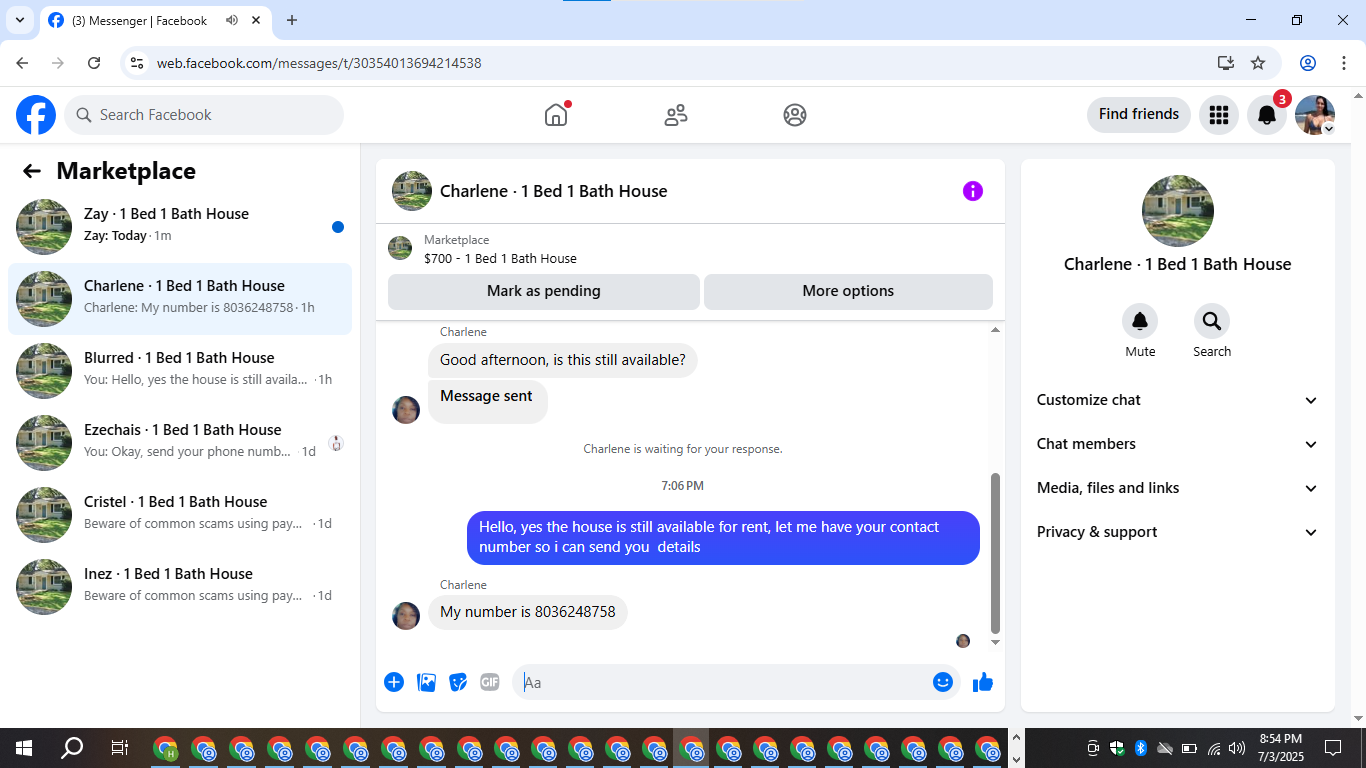
Task: Open the Windows Start menu
Action: coord(24,748)
